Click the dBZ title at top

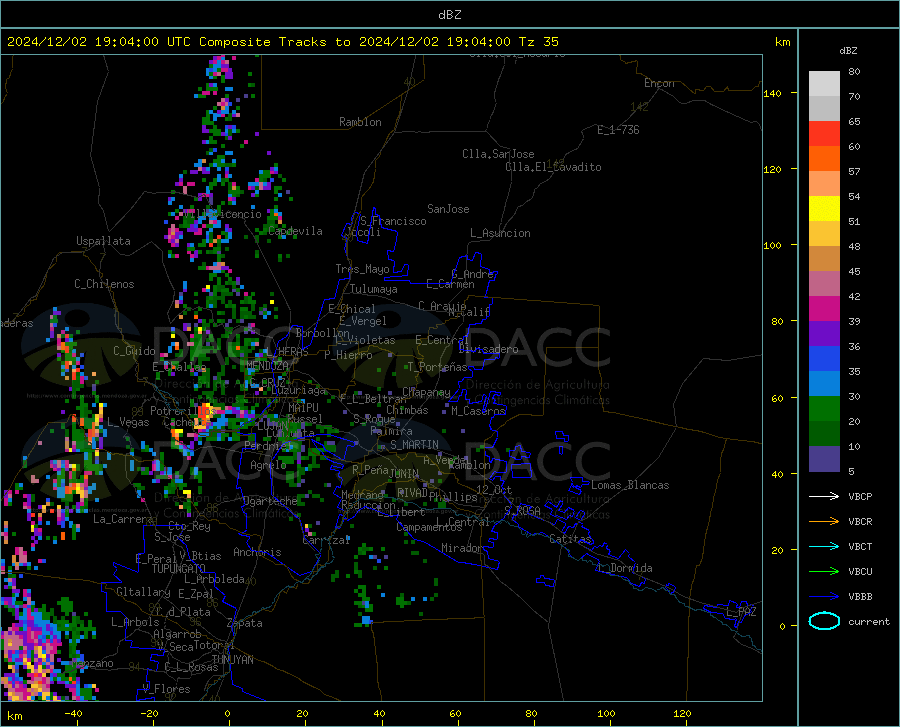tap(449, 15)
